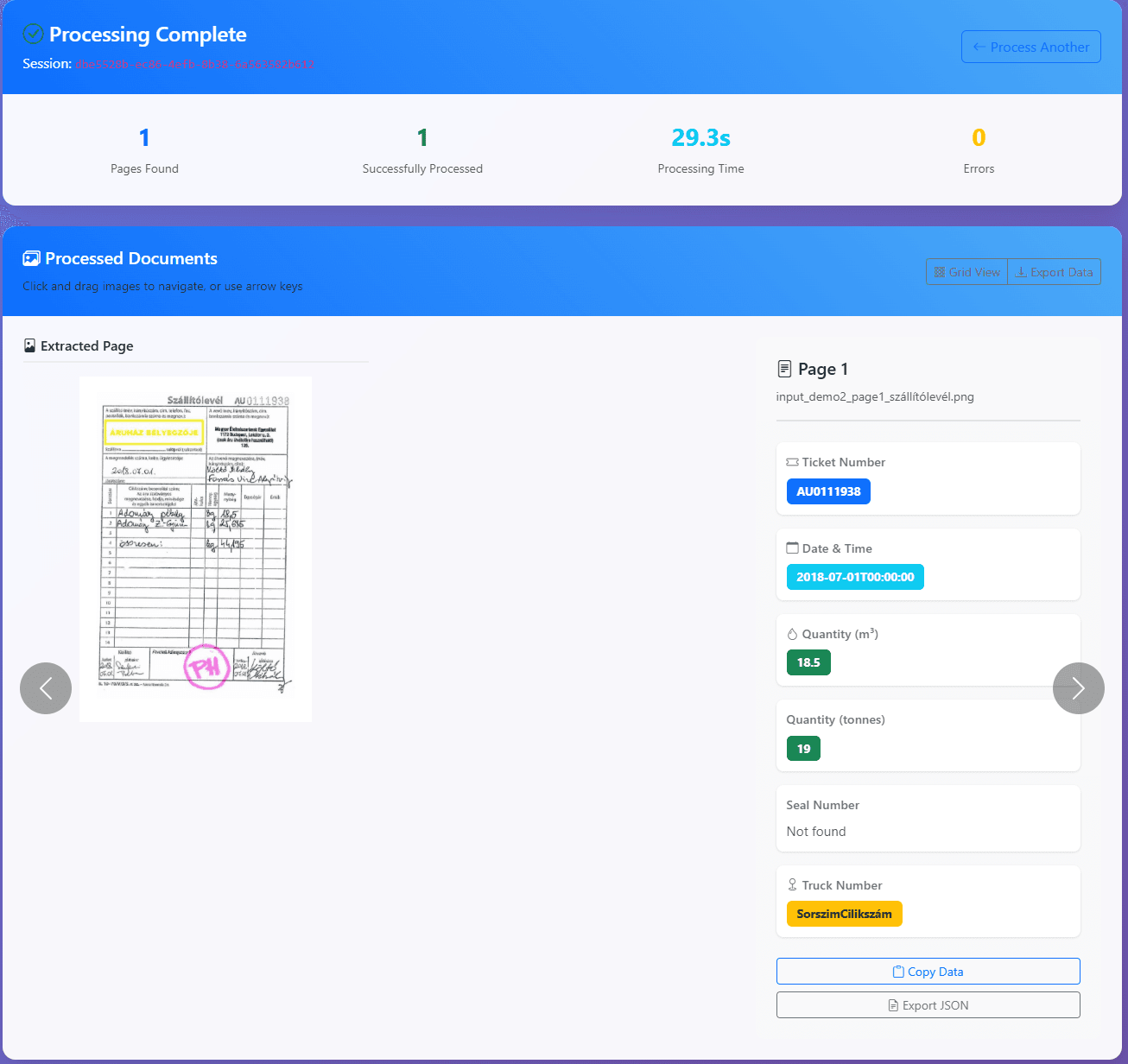
Task: Click the Errors count 0
Action: (x=979, y=137)
